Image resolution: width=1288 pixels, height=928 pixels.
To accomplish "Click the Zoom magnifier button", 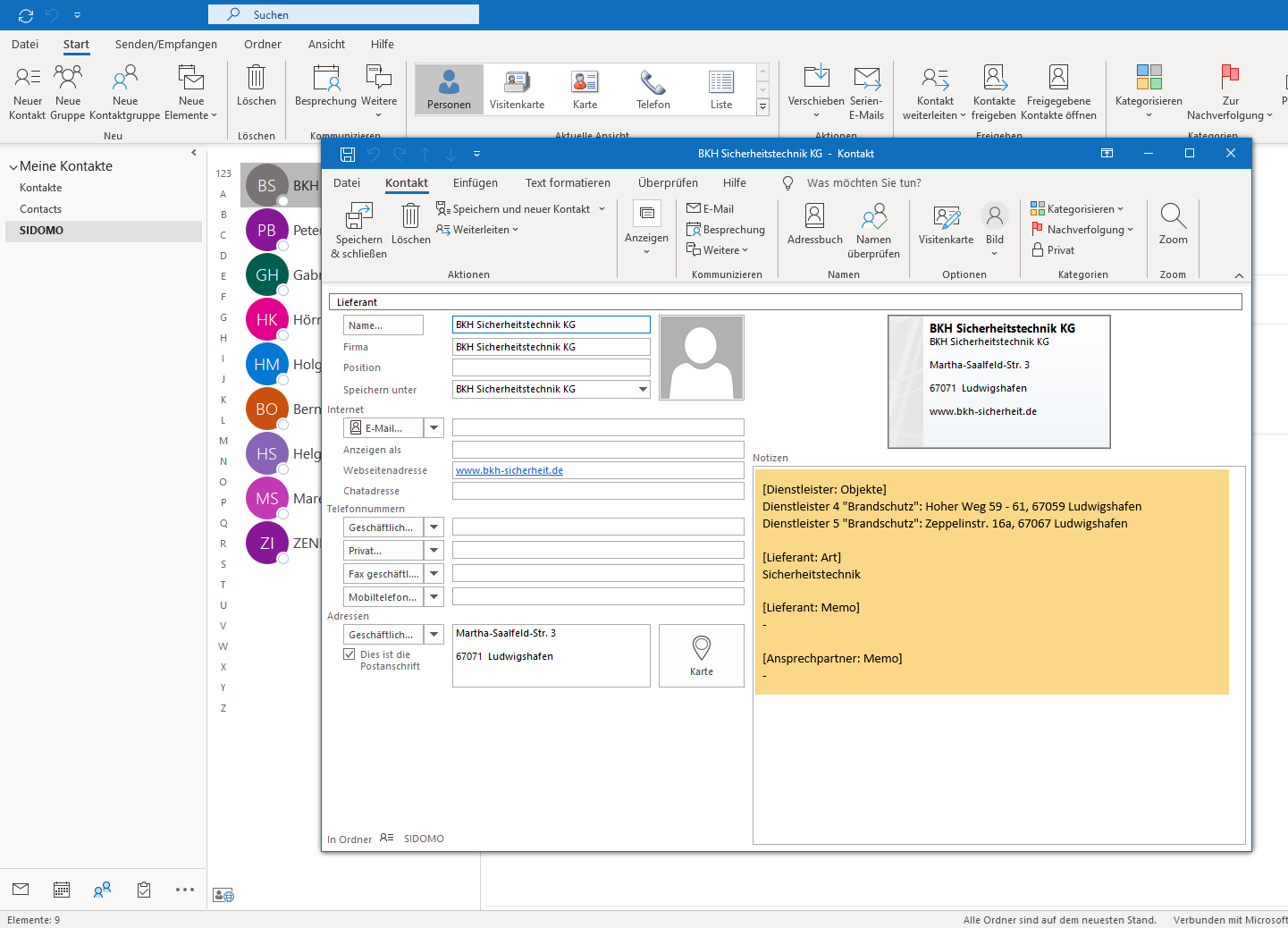I will coord(1174,224).
